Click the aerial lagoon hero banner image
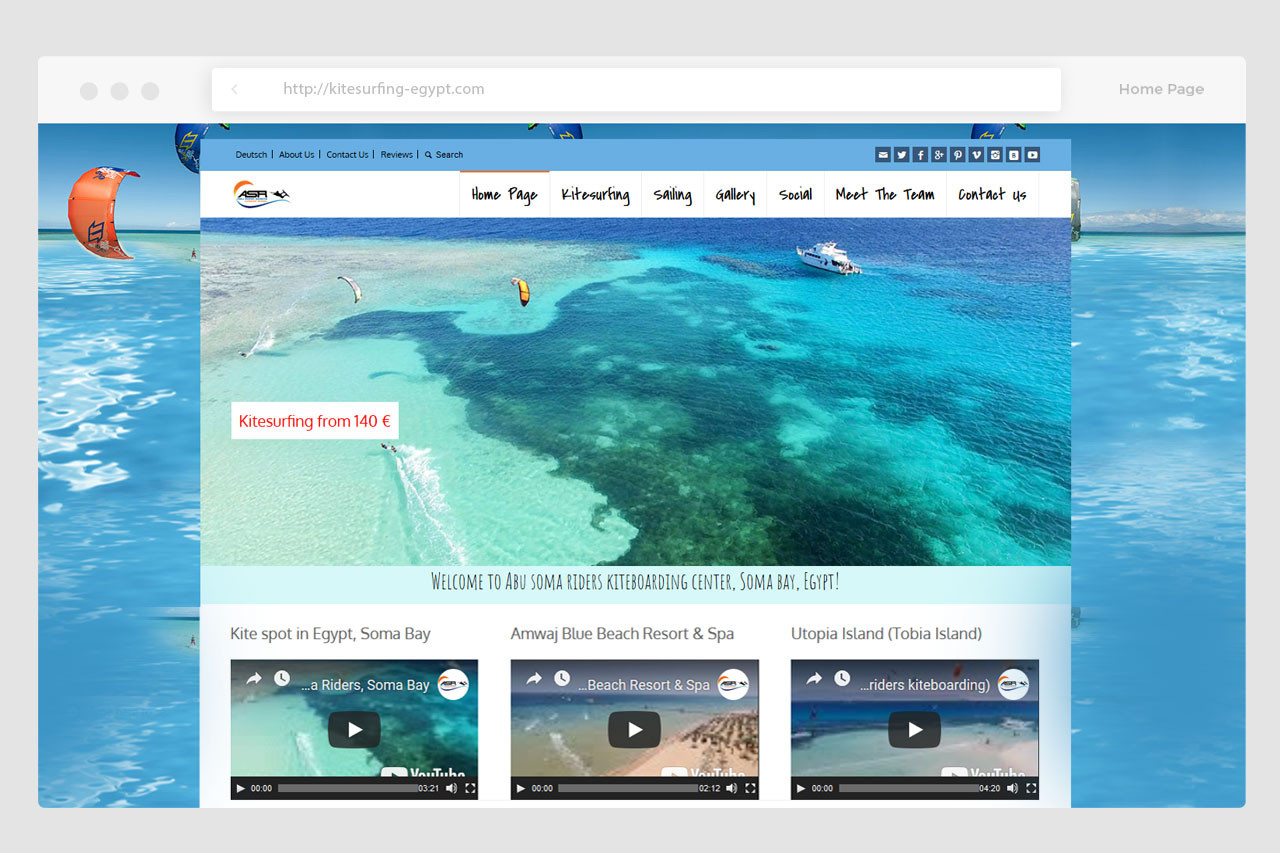 (635, 392)
